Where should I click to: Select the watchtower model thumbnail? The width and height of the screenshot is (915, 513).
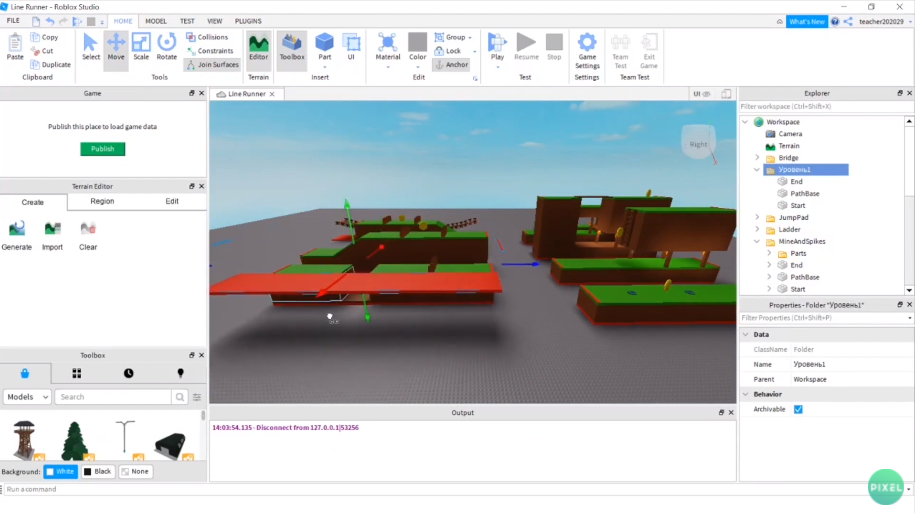tap(25, 439)
